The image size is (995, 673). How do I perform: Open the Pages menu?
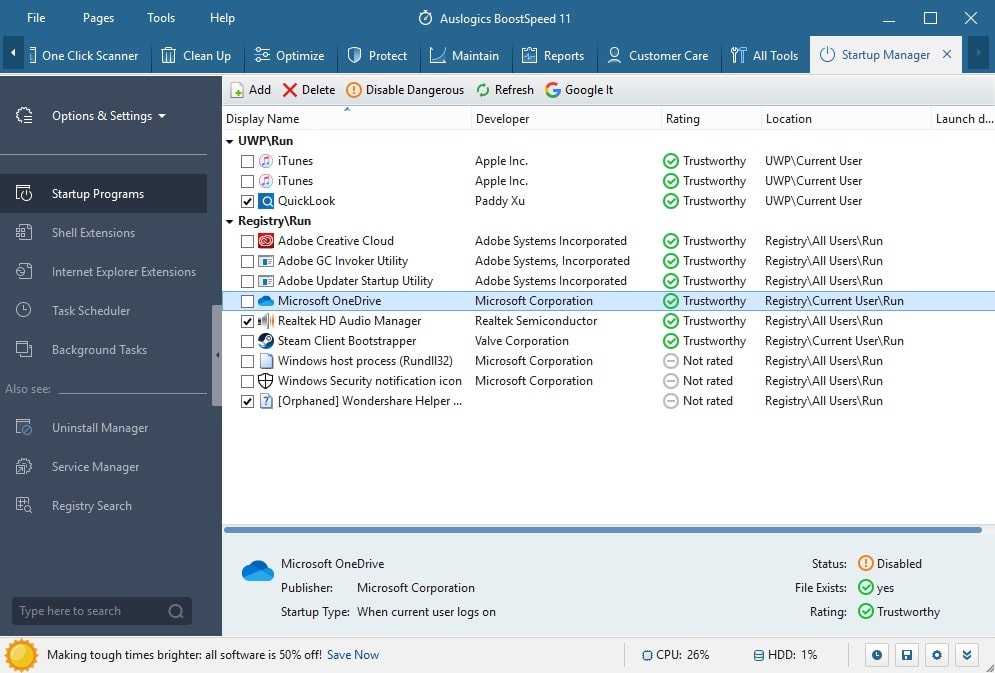point(98,18)
